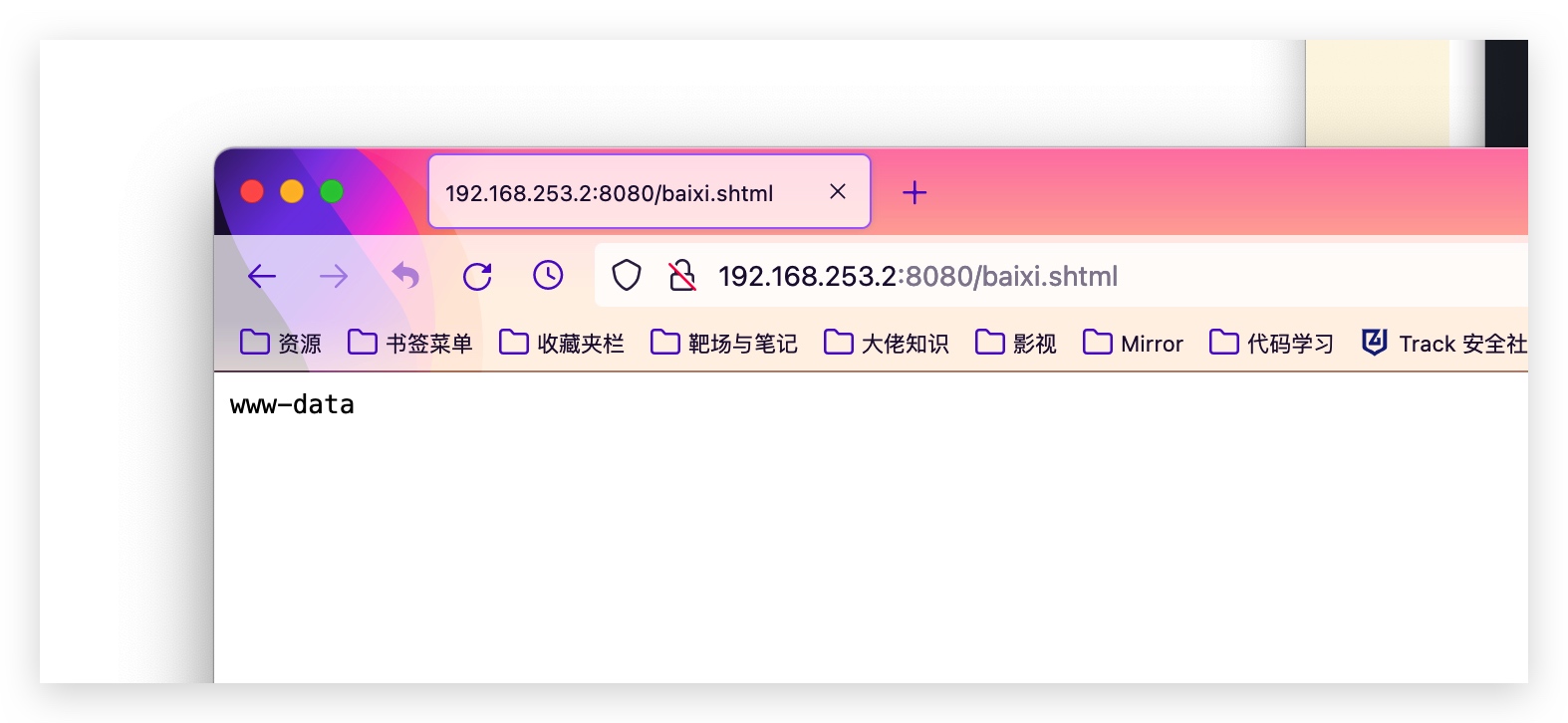
Task: Click the undo closed tab arrow icon
Action: [x=405, y=276]
